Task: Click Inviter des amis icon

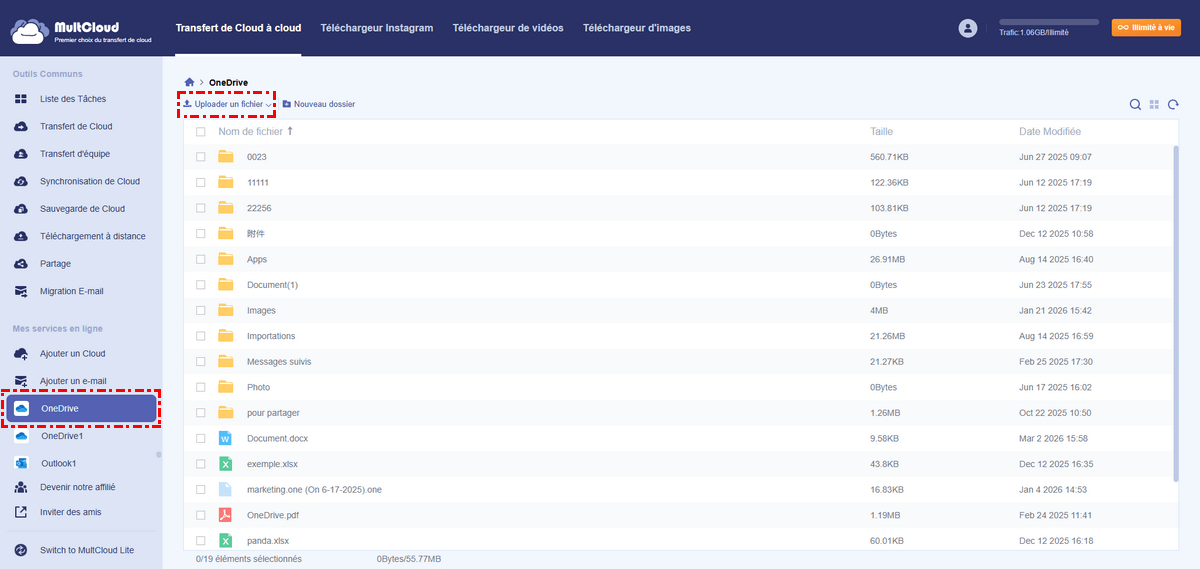Action: tap(21, 512)
